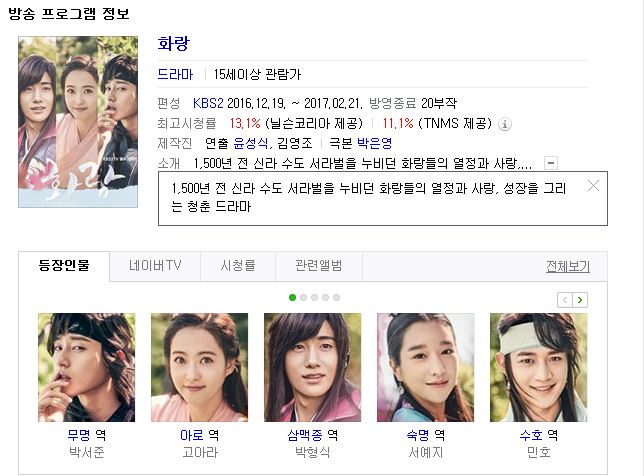Click the KBS2 channel link

tap(208, 103)
